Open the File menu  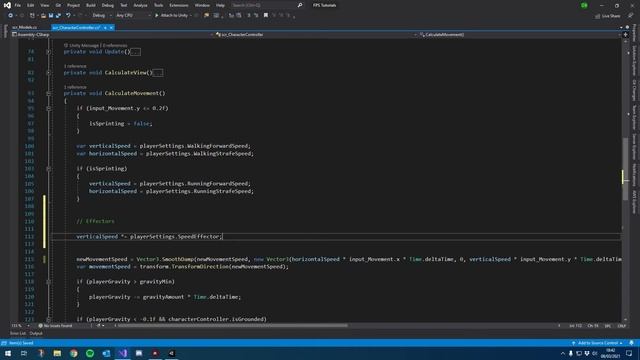coord(18,5)
